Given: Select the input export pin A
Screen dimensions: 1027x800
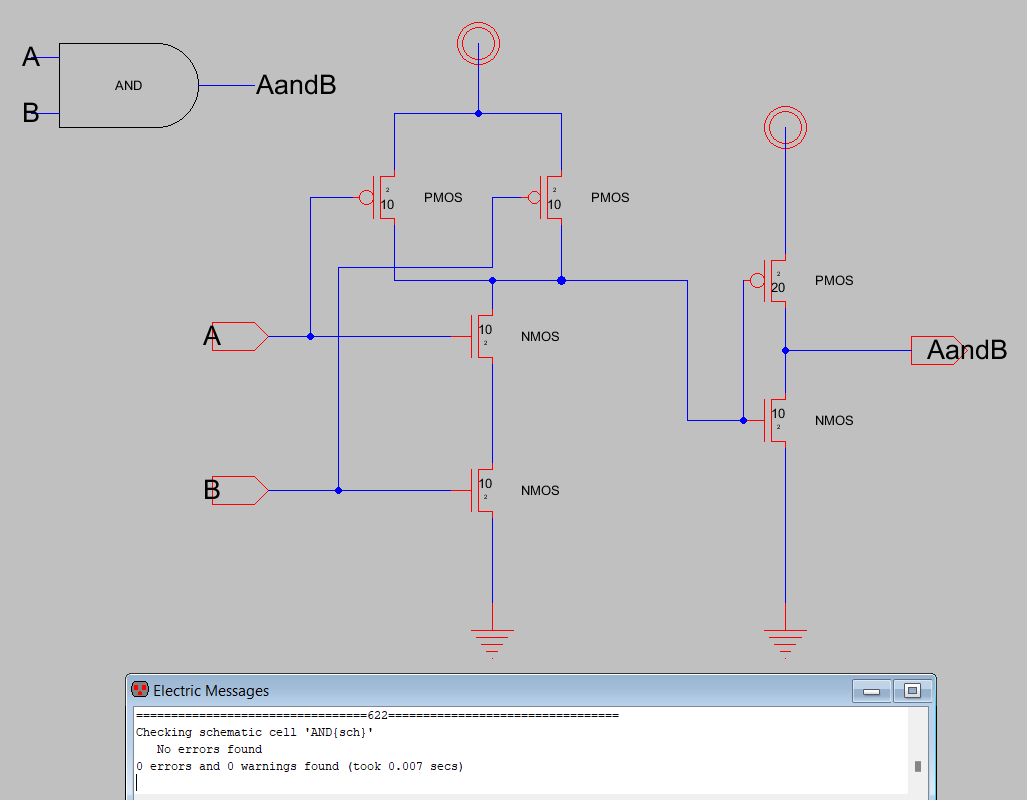Looking at the screenshot, I should click(240, 336).
